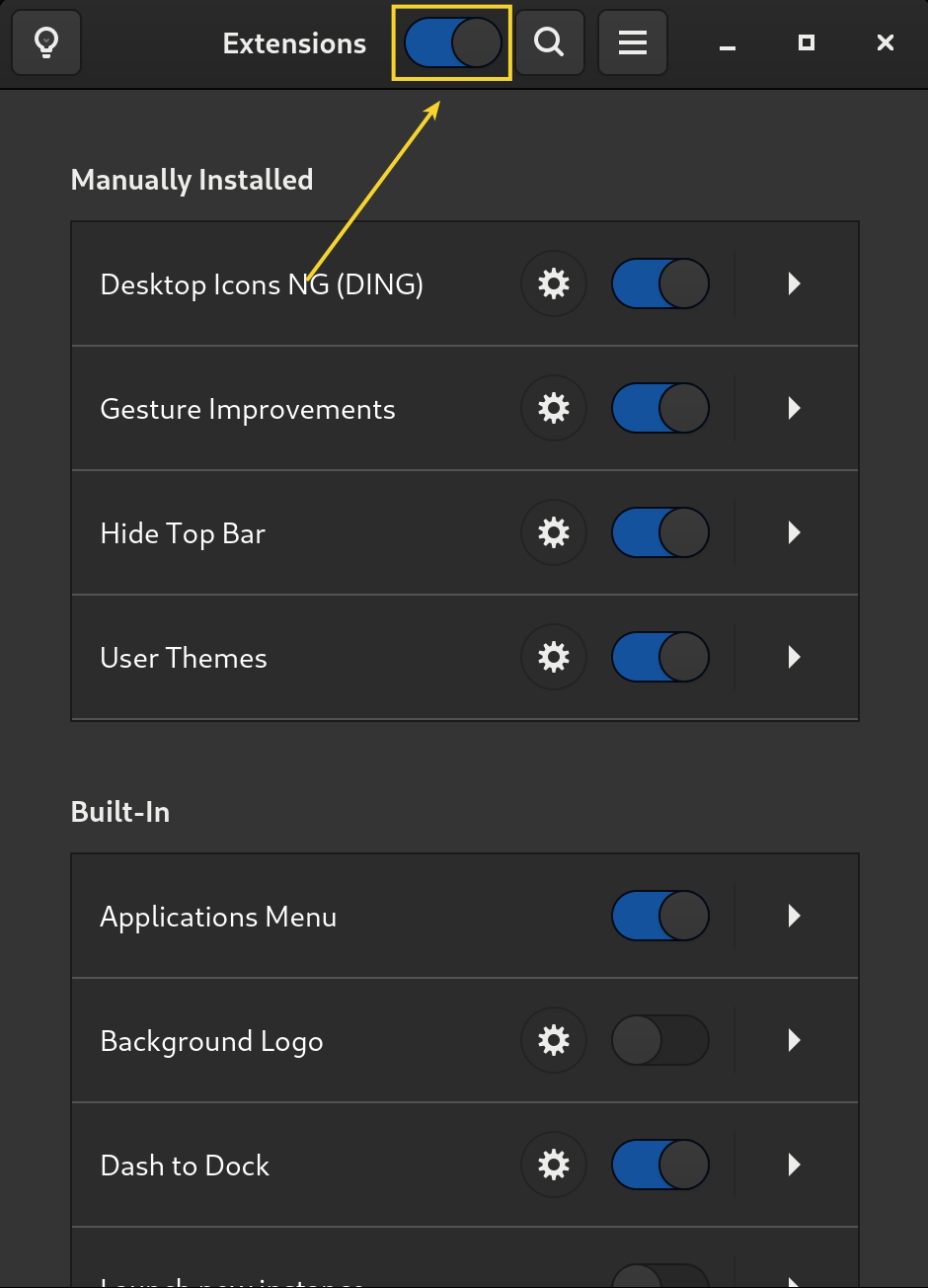The height and width of the screenshot is (1288, 928).
Task: Open the hamburger menu
Action: point(632,42)
